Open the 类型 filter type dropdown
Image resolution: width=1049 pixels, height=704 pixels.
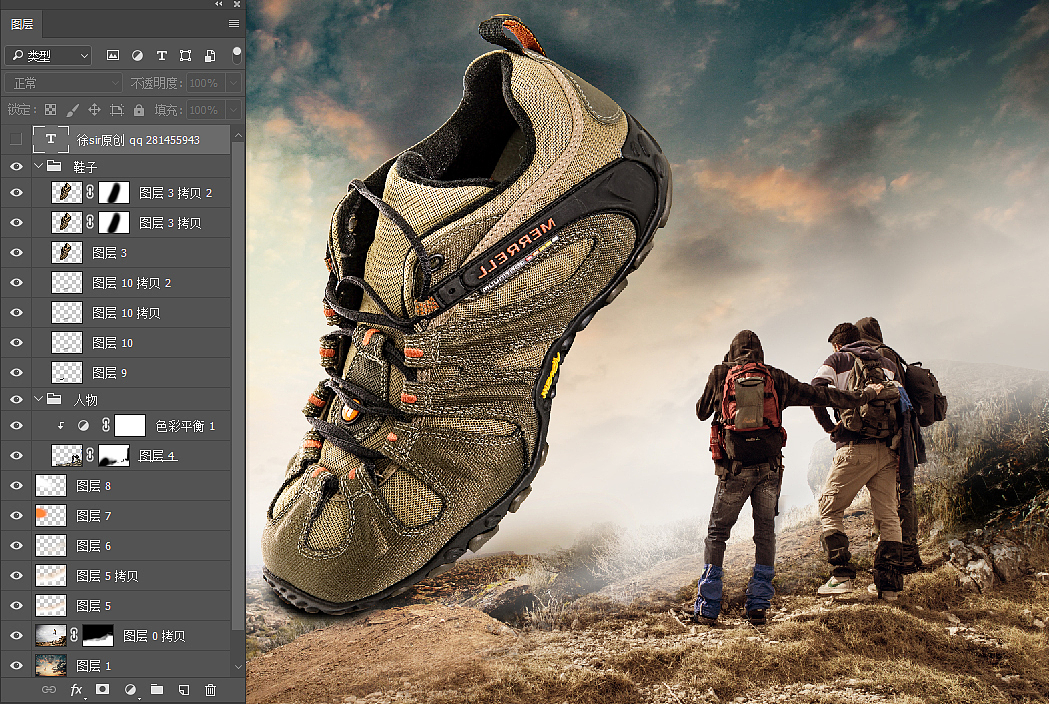[x=48, y=56]
